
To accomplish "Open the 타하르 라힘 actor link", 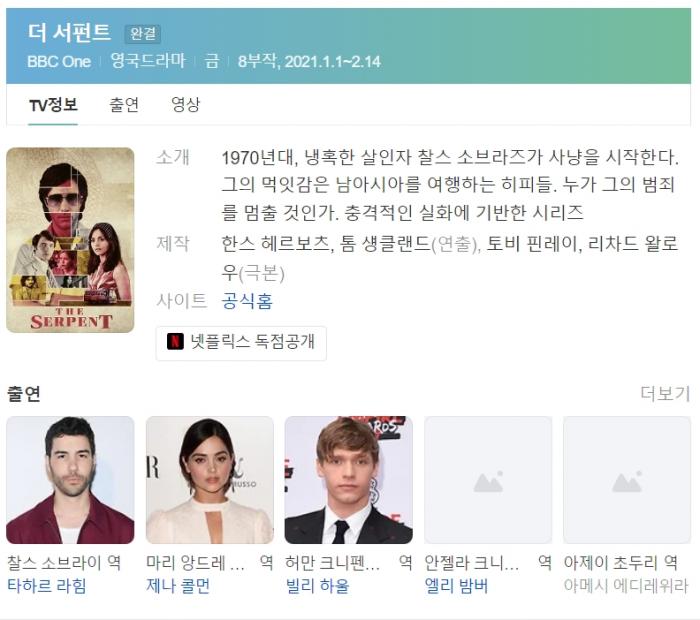I will 46,586.
